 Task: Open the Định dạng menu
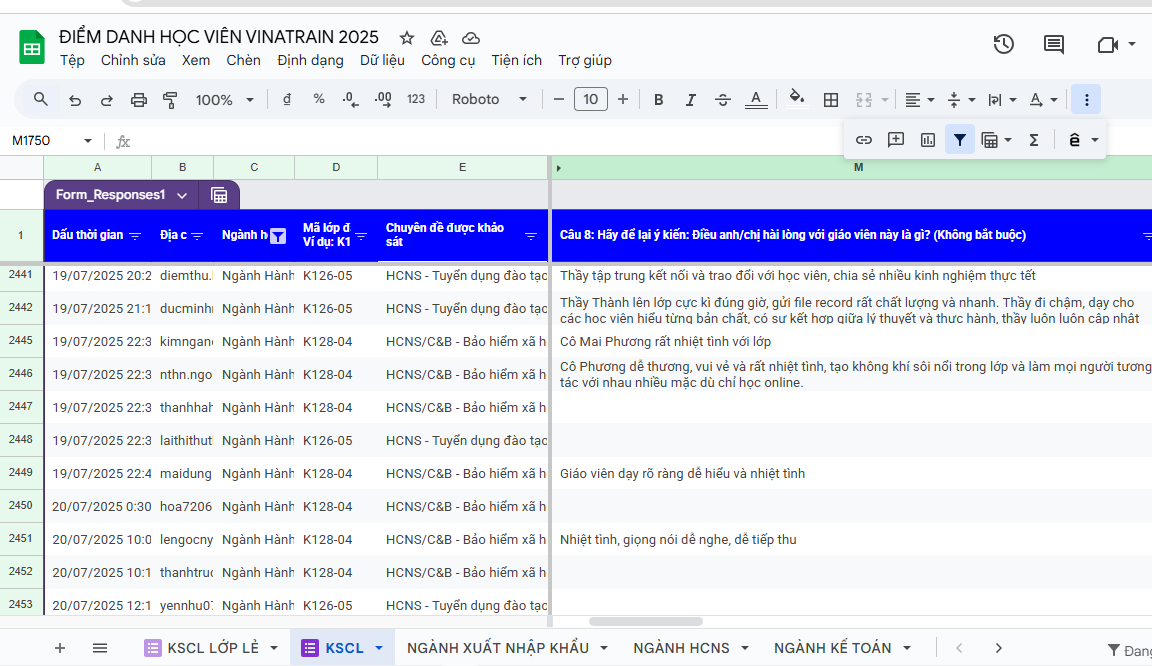click(310, 60)
